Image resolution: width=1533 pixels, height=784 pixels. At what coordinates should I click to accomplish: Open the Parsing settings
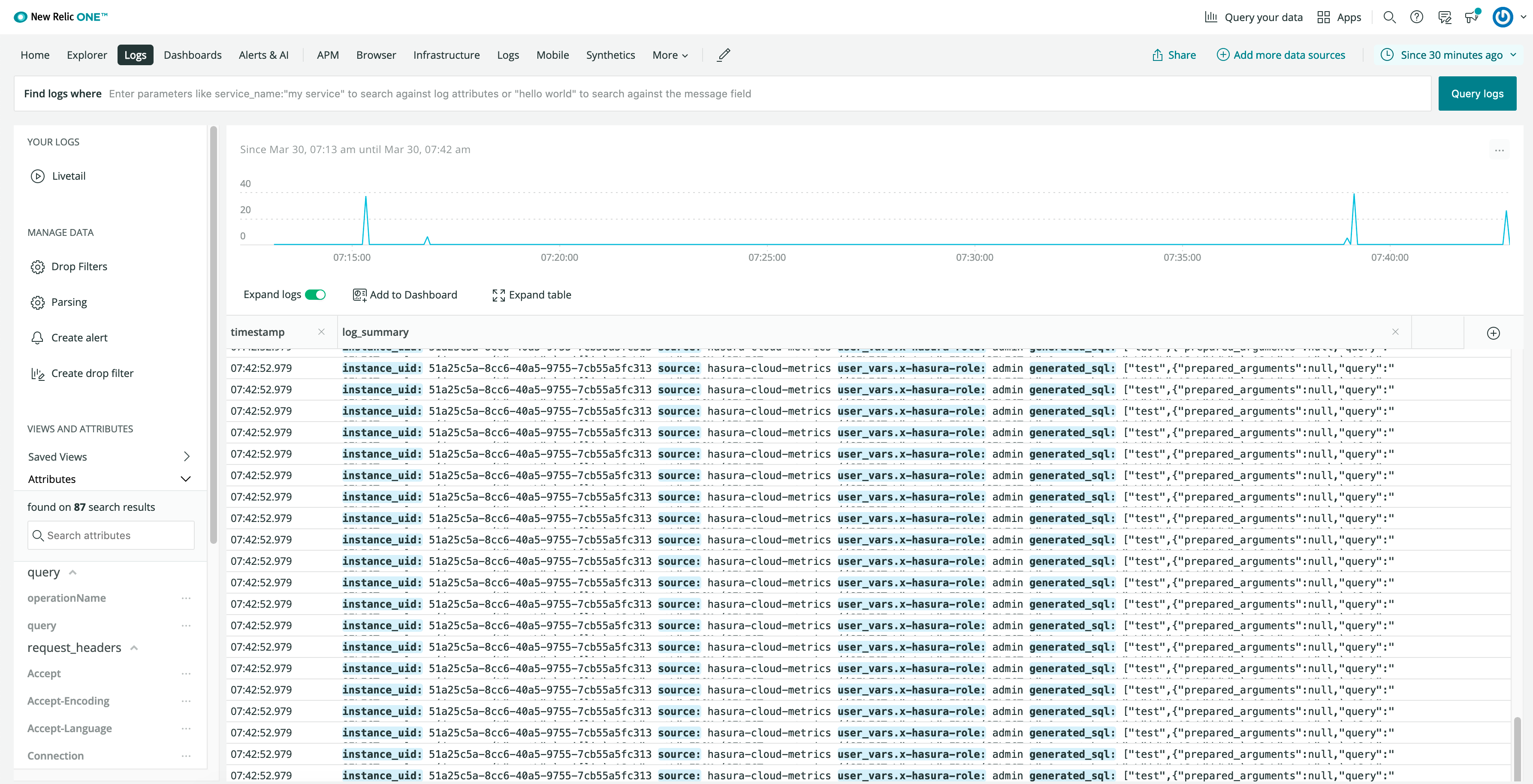[69, 302]
